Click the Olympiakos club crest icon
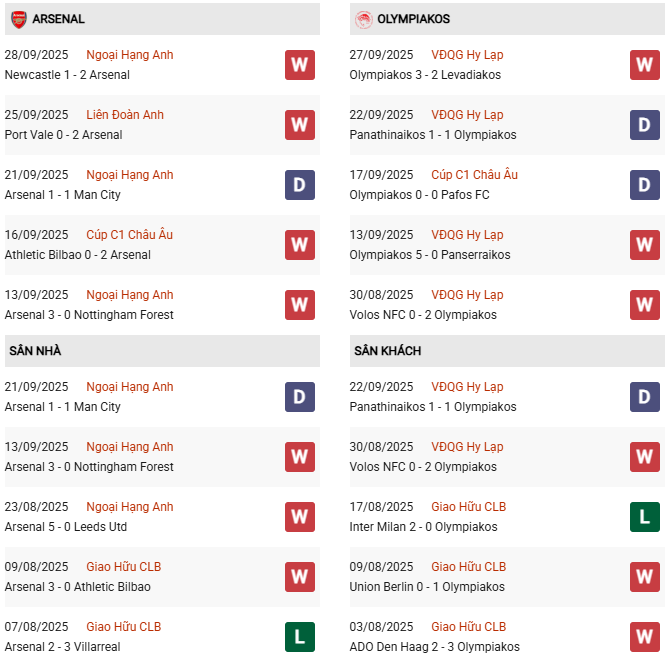The height and width of the screenshot is (662, 666). click(364, 19)
